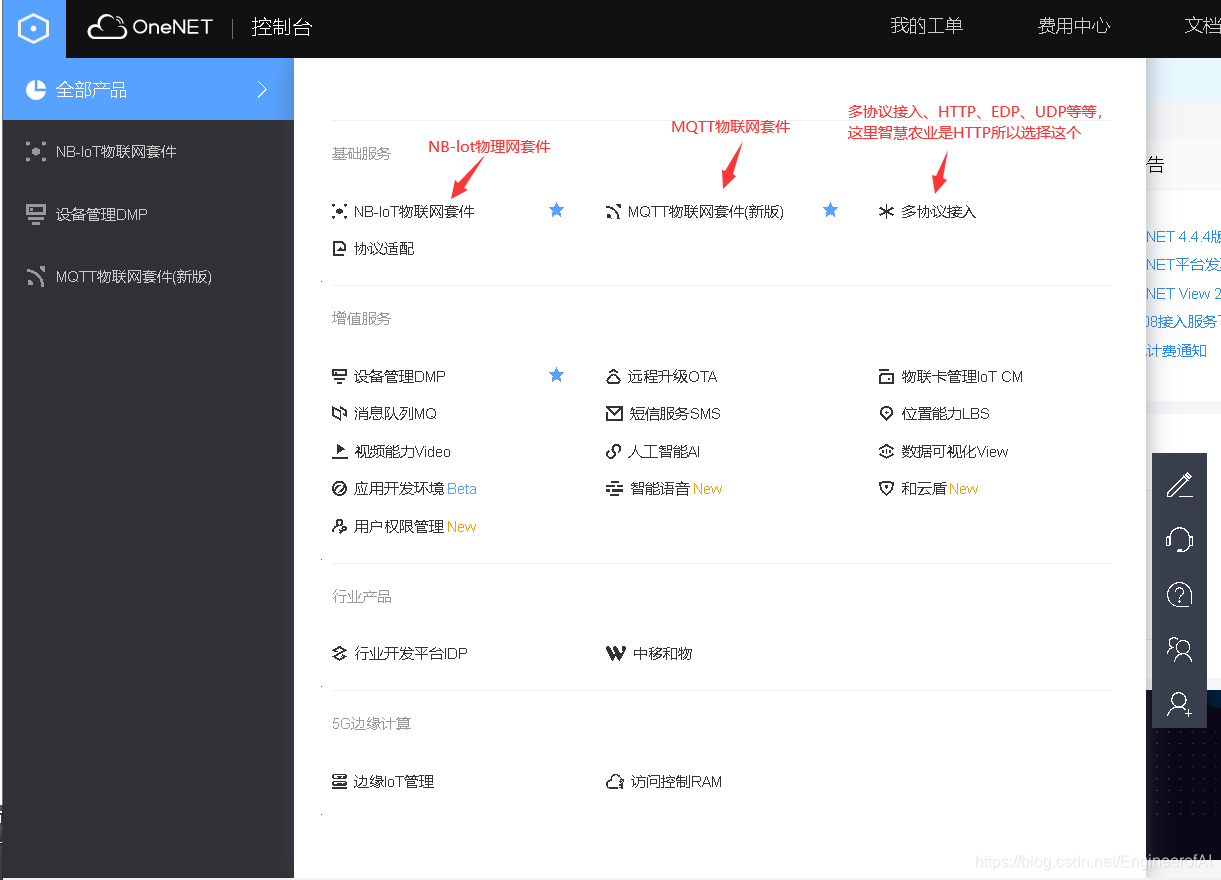This screenshot has height=880, width=1221.
Task: Open 消息队列MQ service
Action: (395, 413)
